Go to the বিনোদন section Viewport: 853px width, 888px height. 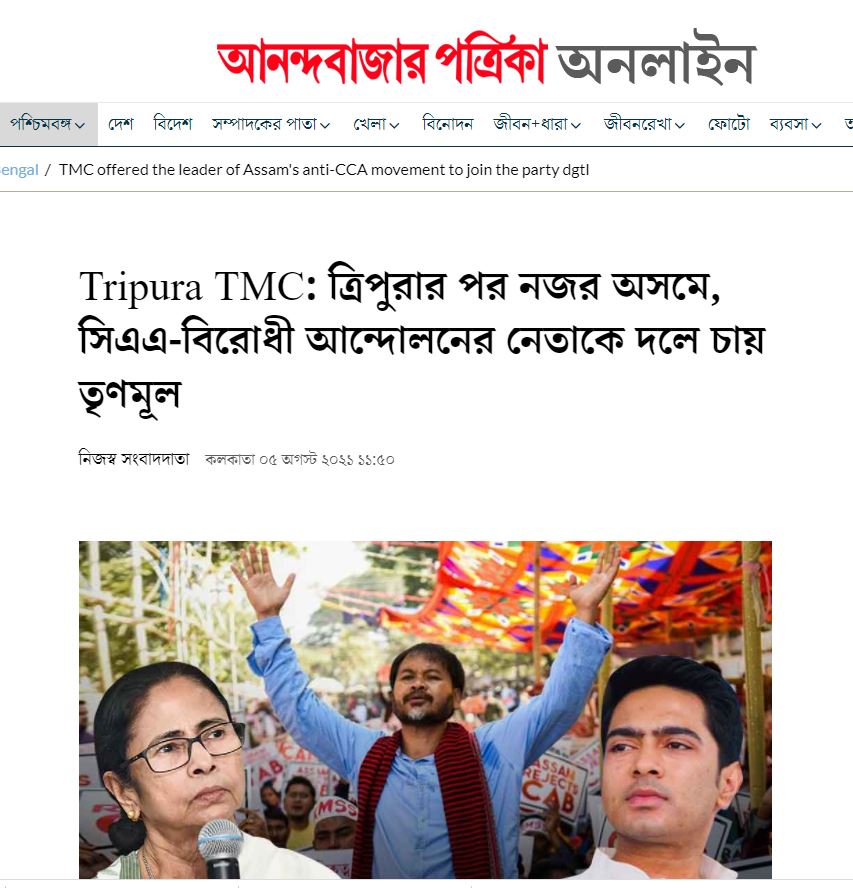[447, 123]
